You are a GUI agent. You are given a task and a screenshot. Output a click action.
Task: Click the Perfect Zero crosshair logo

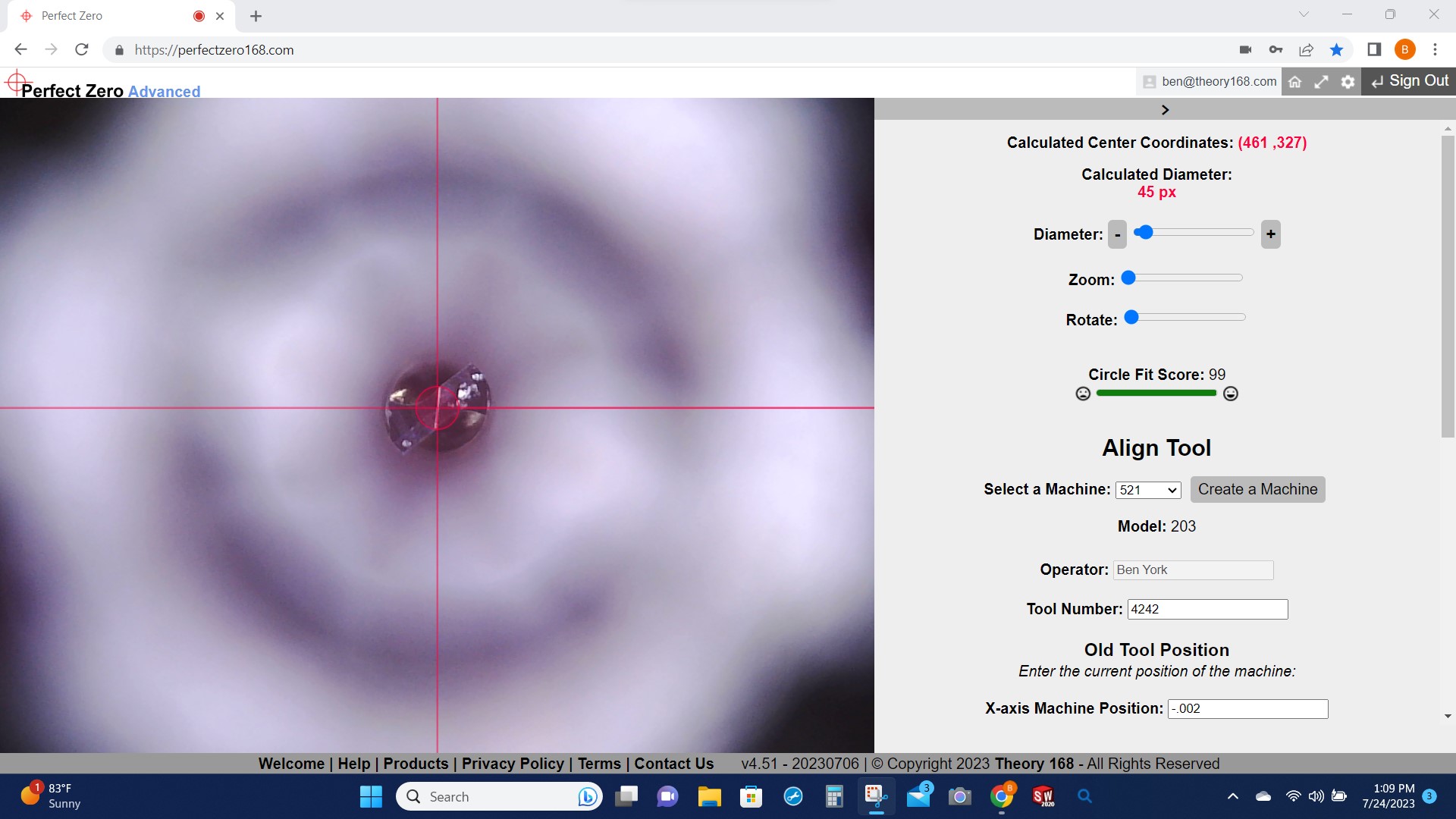point(17,82)
